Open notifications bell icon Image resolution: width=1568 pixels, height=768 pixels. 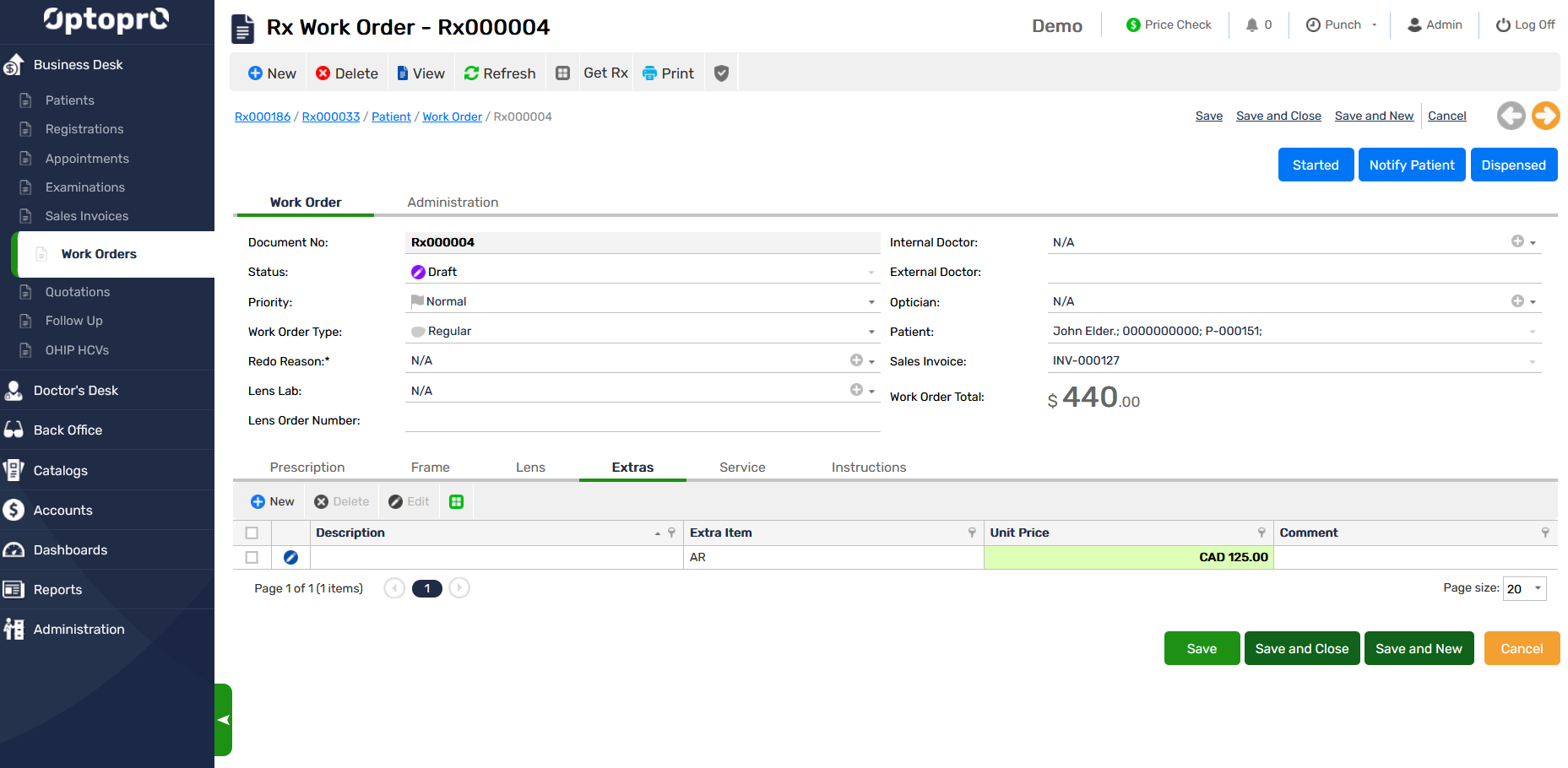coord(1252,25)
